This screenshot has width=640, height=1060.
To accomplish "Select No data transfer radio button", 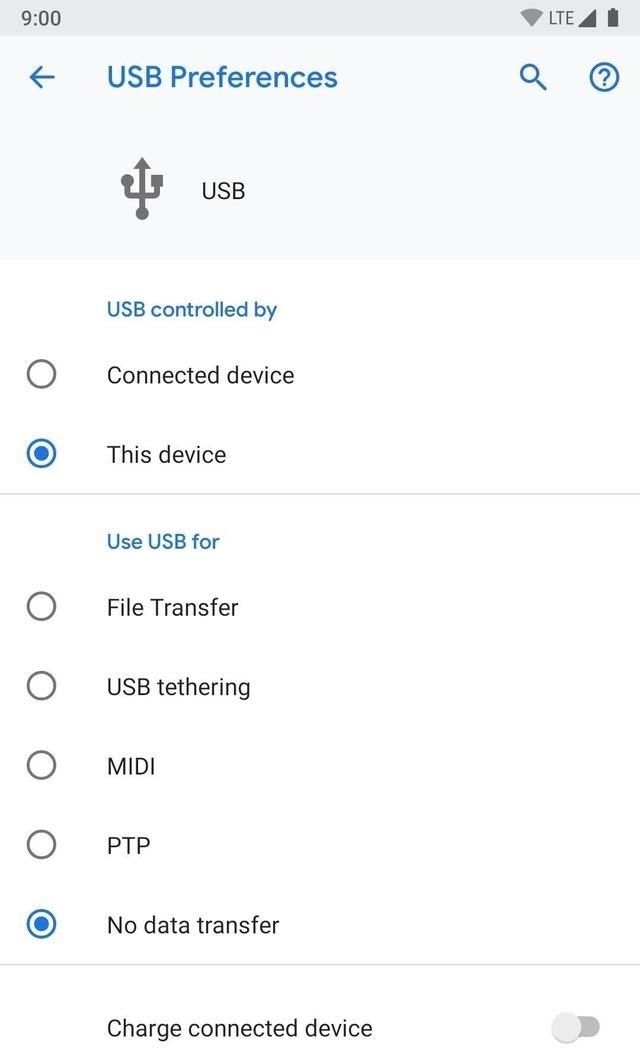I will (x=41, y=925).
